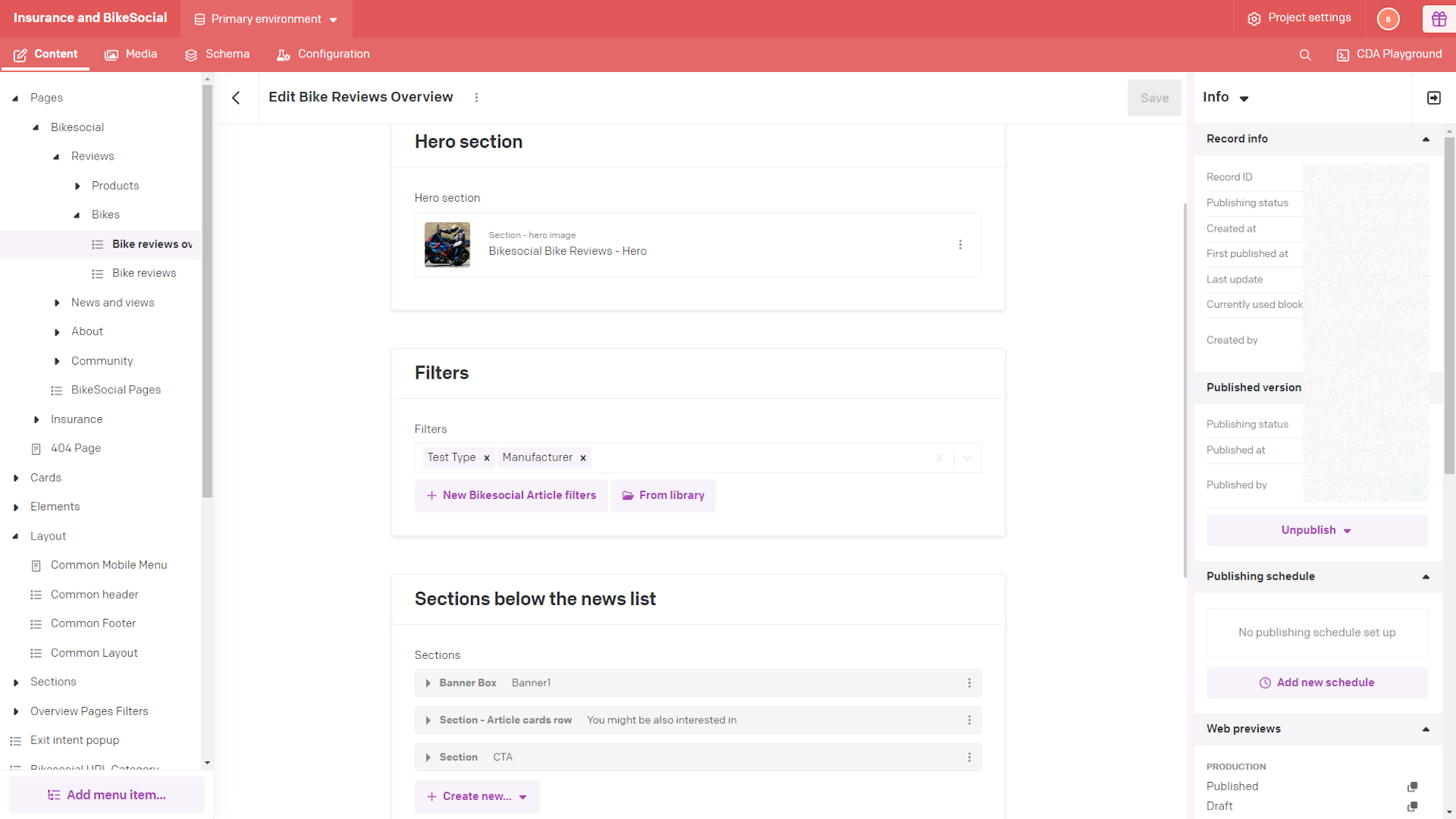Collapse the Web previews section
Image resolution: width=1456 pixels, height=819 pixels.
click(x=1425, y=729)
